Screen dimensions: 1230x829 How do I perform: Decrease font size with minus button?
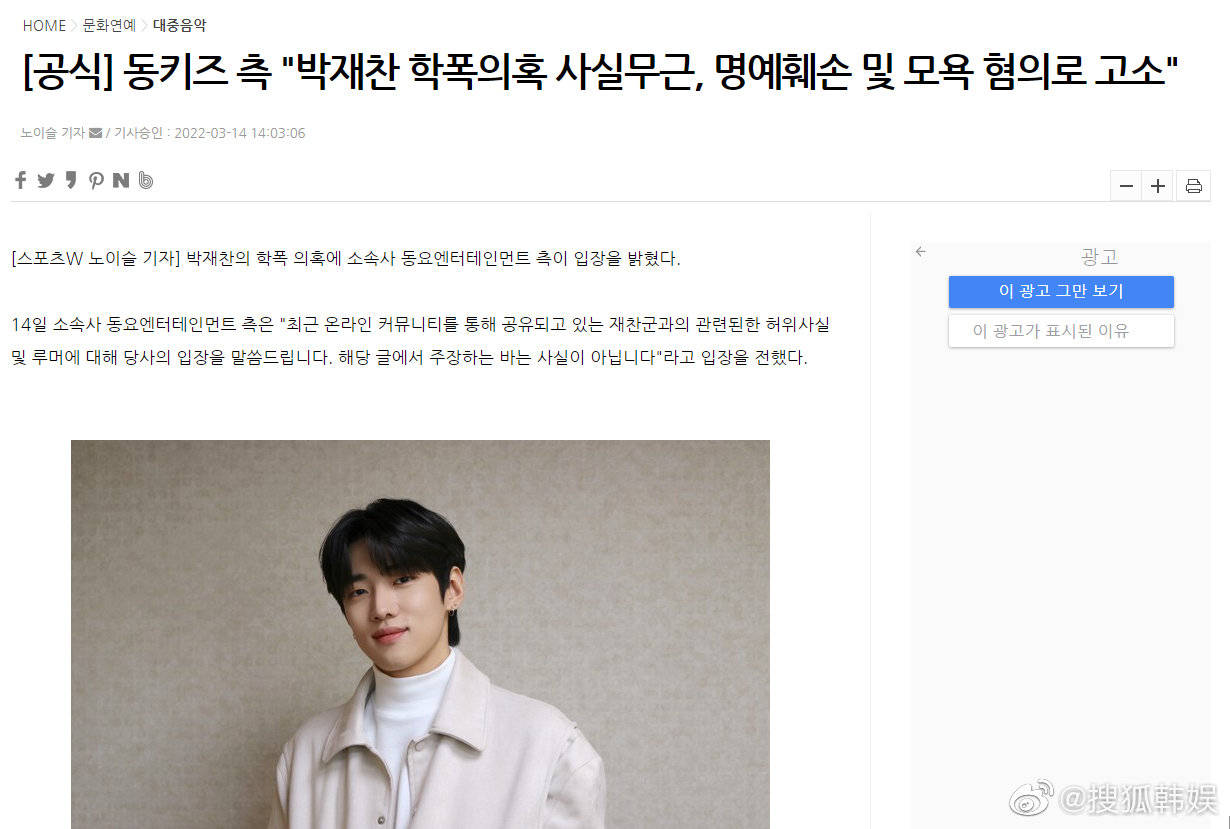pyautogui.click(x=1126, y=186)
